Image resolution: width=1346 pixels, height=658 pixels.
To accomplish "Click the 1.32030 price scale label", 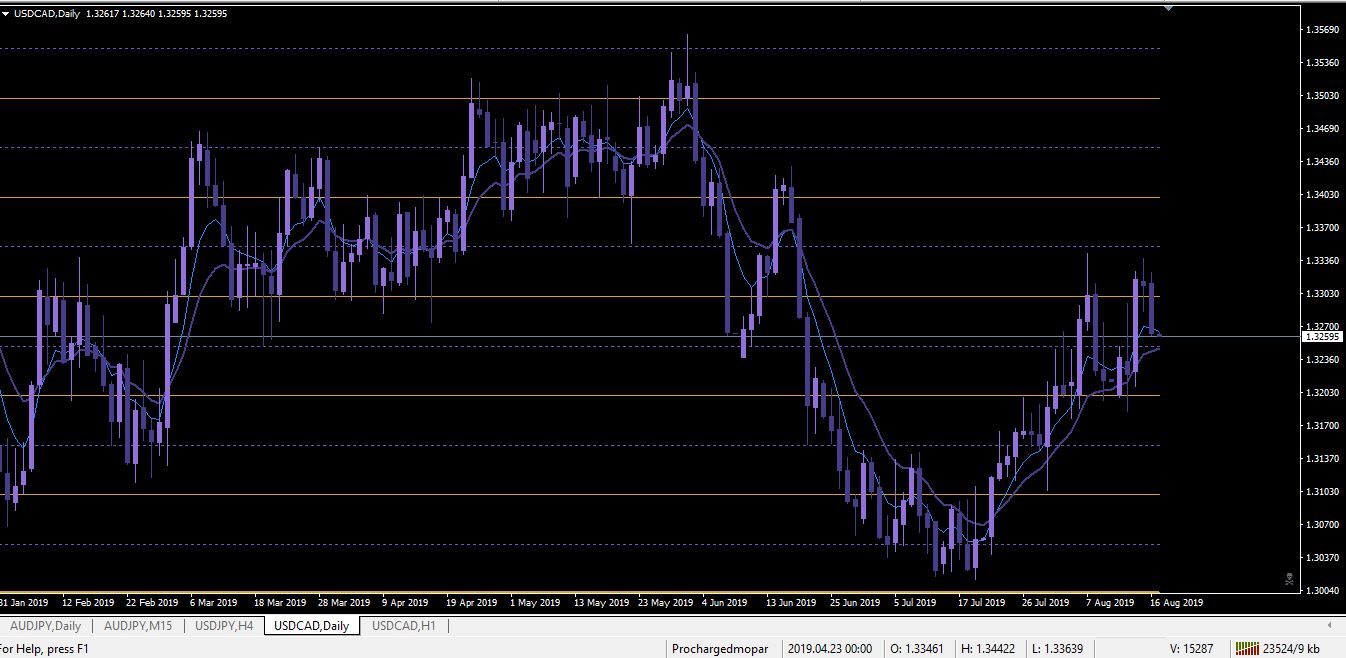I will pos(1323,392).
